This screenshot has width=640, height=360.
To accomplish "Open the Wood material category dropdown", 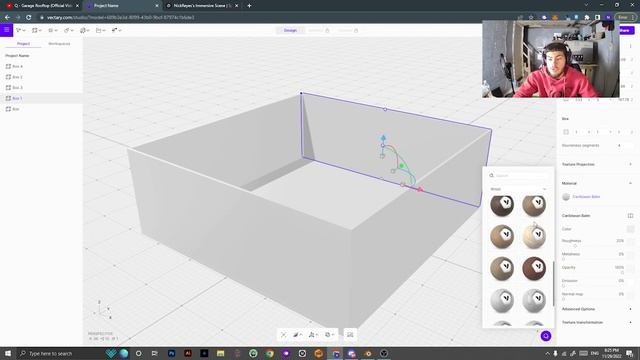I will (518, 189).
